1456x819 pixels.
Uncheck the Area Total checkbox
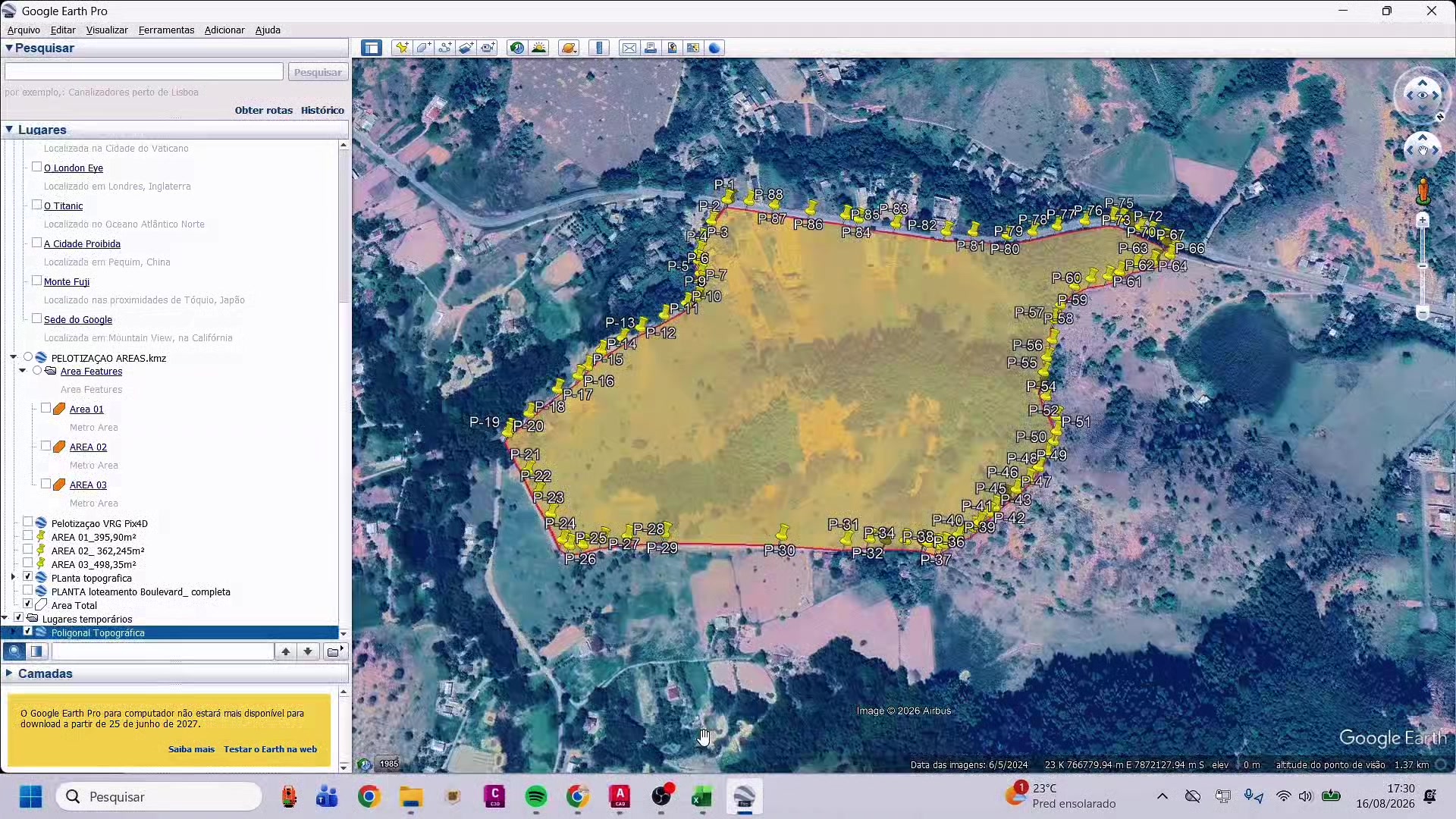(28, 604)
